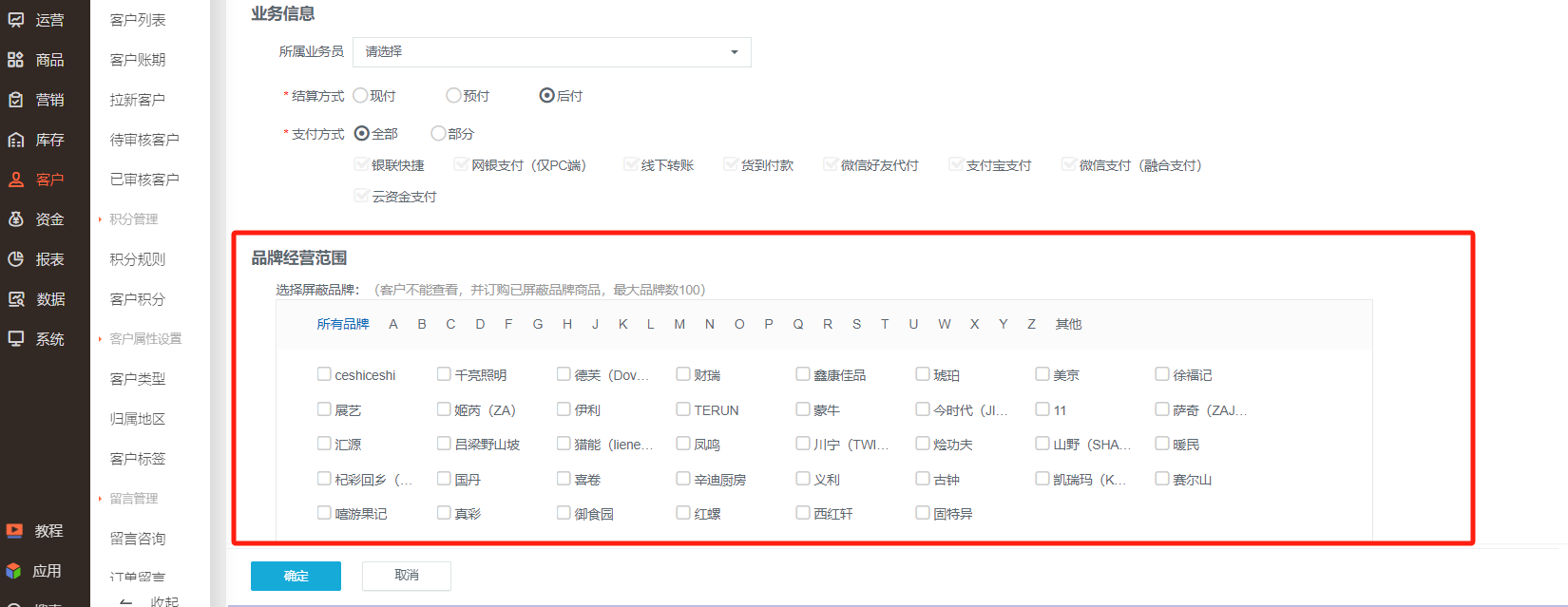Filter brands by 其他 tab
This screenshot has width=1568, height=607.
1068,324
